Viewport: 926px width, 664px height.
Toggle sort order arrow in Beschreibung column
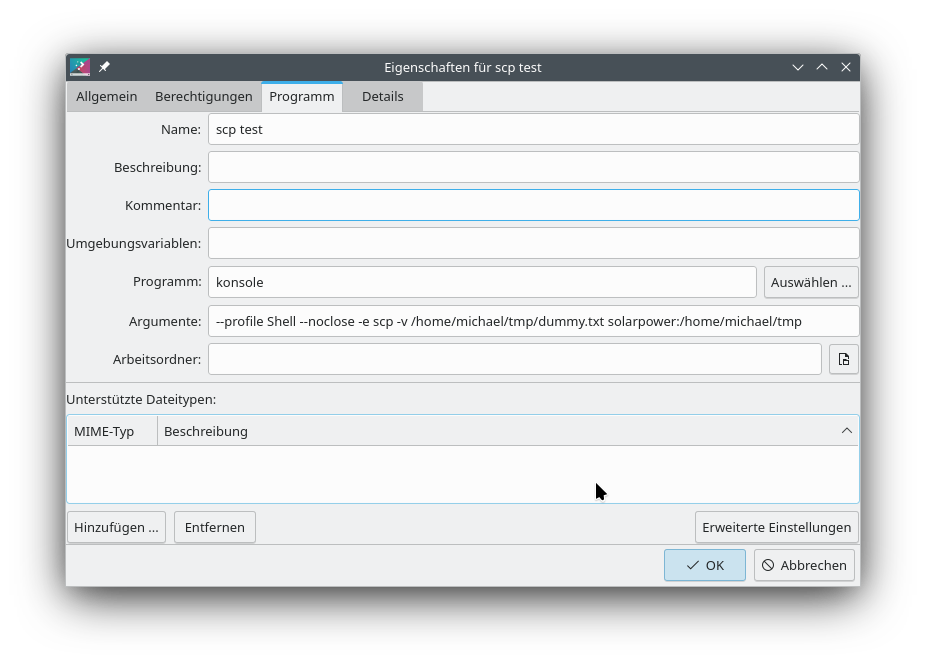click(x=846, y=431)
